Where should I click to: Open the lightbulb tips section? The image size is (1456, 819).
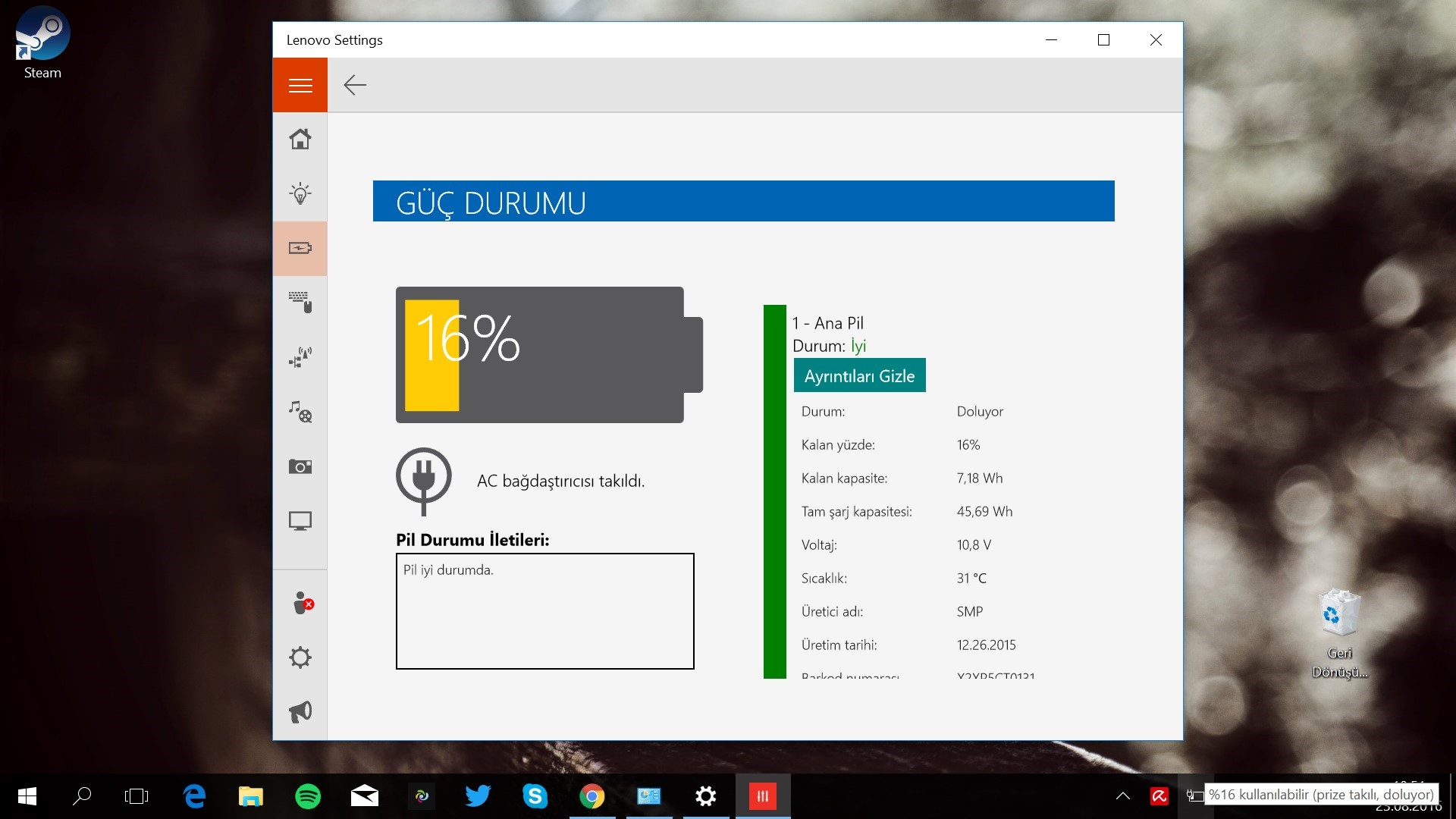300,194
